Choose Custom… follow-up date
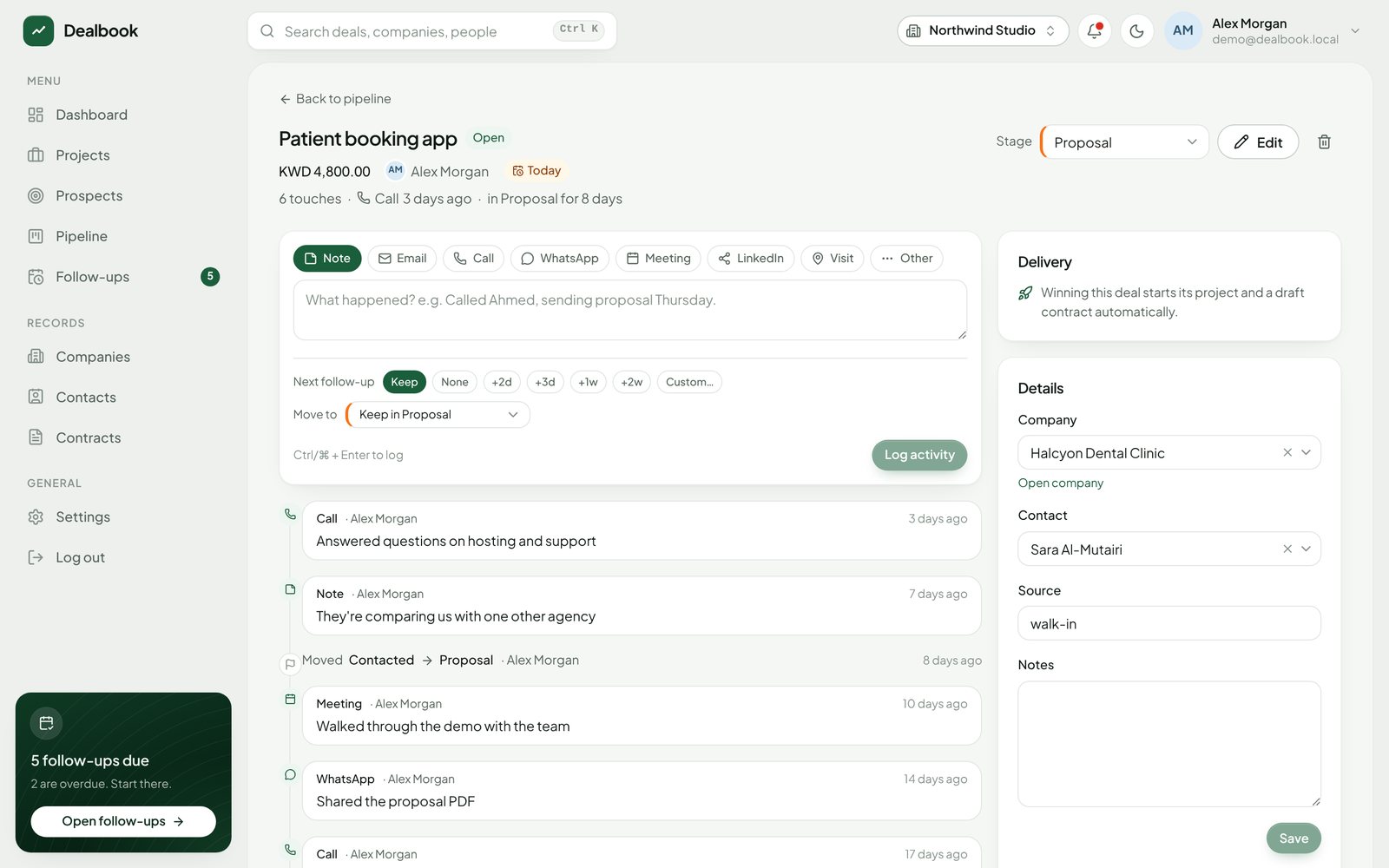This screenshot has height=868, width=1389. (689, 382)
